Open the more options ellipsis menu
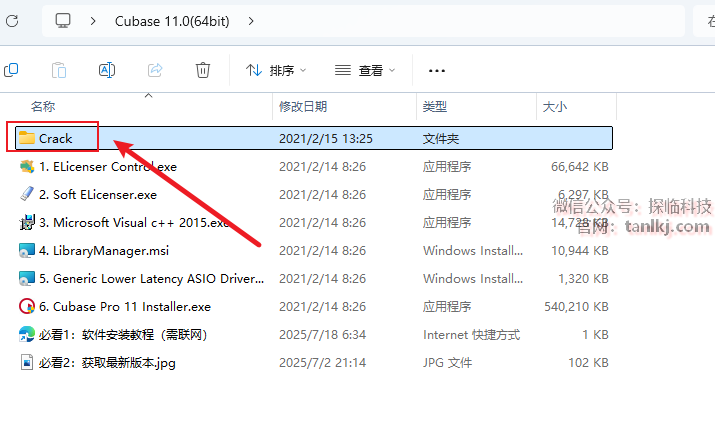The image size is (715, 425). 437,71
